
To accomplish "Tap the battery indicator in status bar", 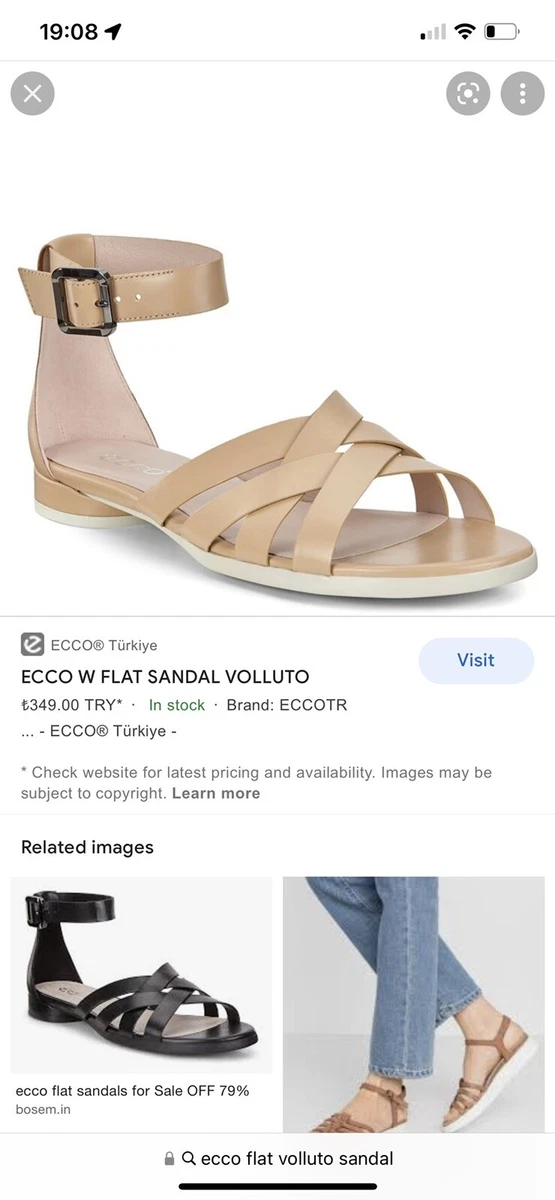I will tap(502, 31).
